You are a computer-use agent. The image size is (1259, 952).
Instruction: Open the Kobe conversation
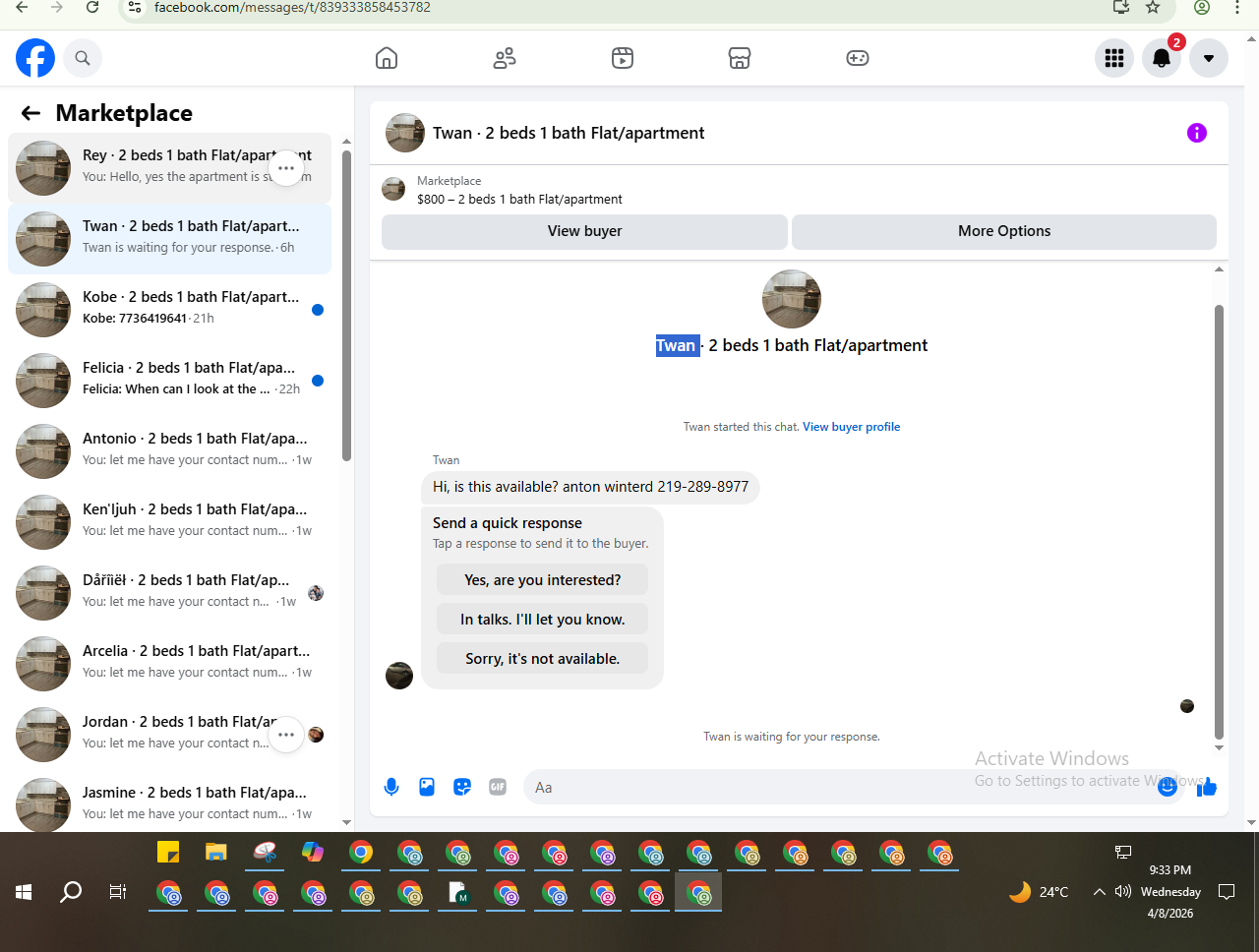[x=169, y=310]
